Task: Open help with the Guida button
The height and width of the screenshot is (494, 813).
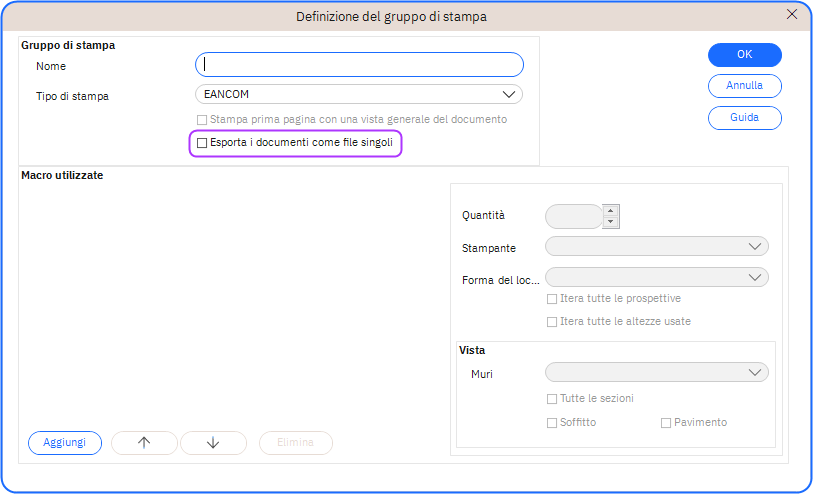Action: pyautogui.click(x=744, y=118)
